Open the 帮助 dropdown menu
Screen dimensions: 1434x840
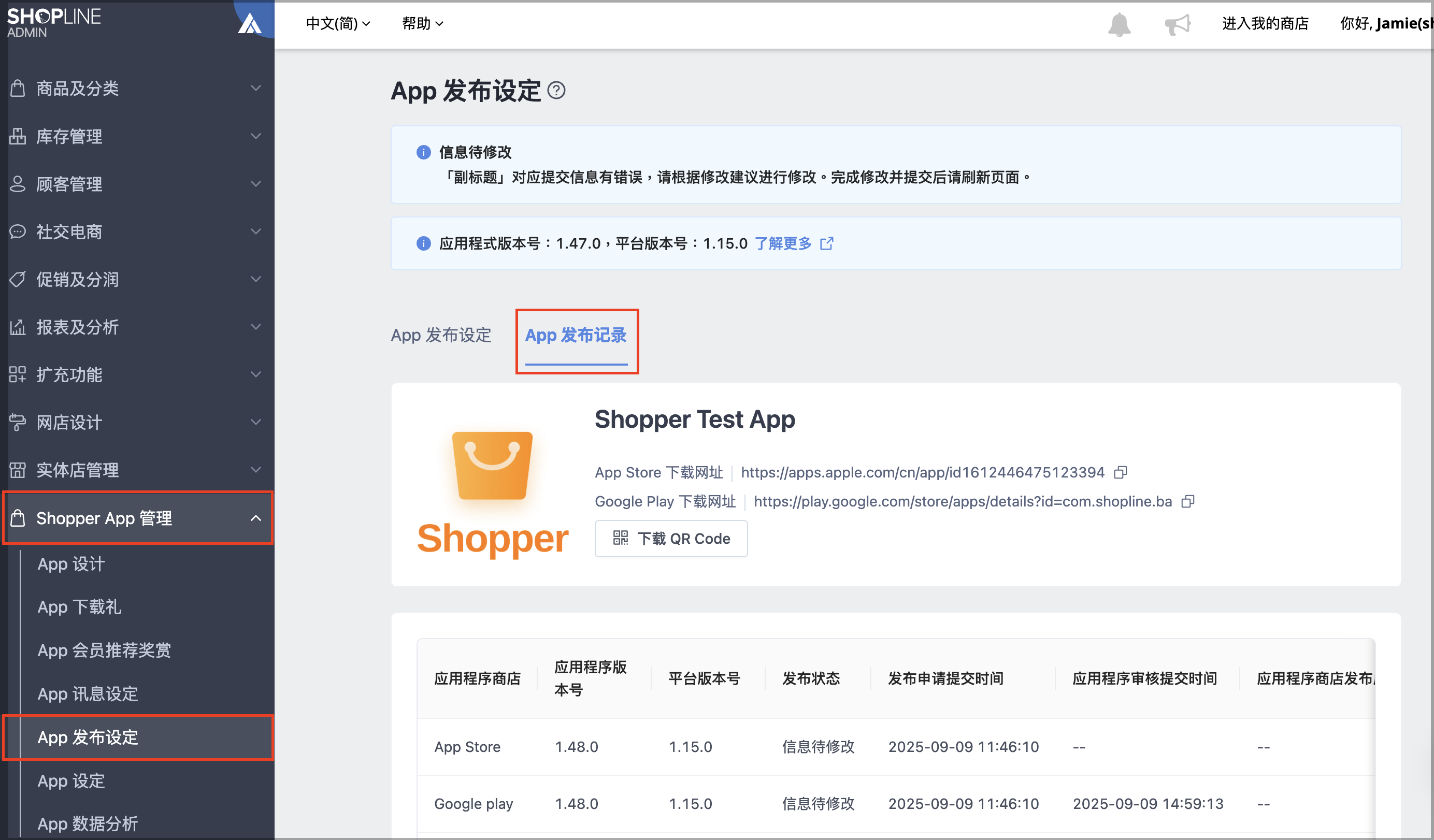point(422,23)
